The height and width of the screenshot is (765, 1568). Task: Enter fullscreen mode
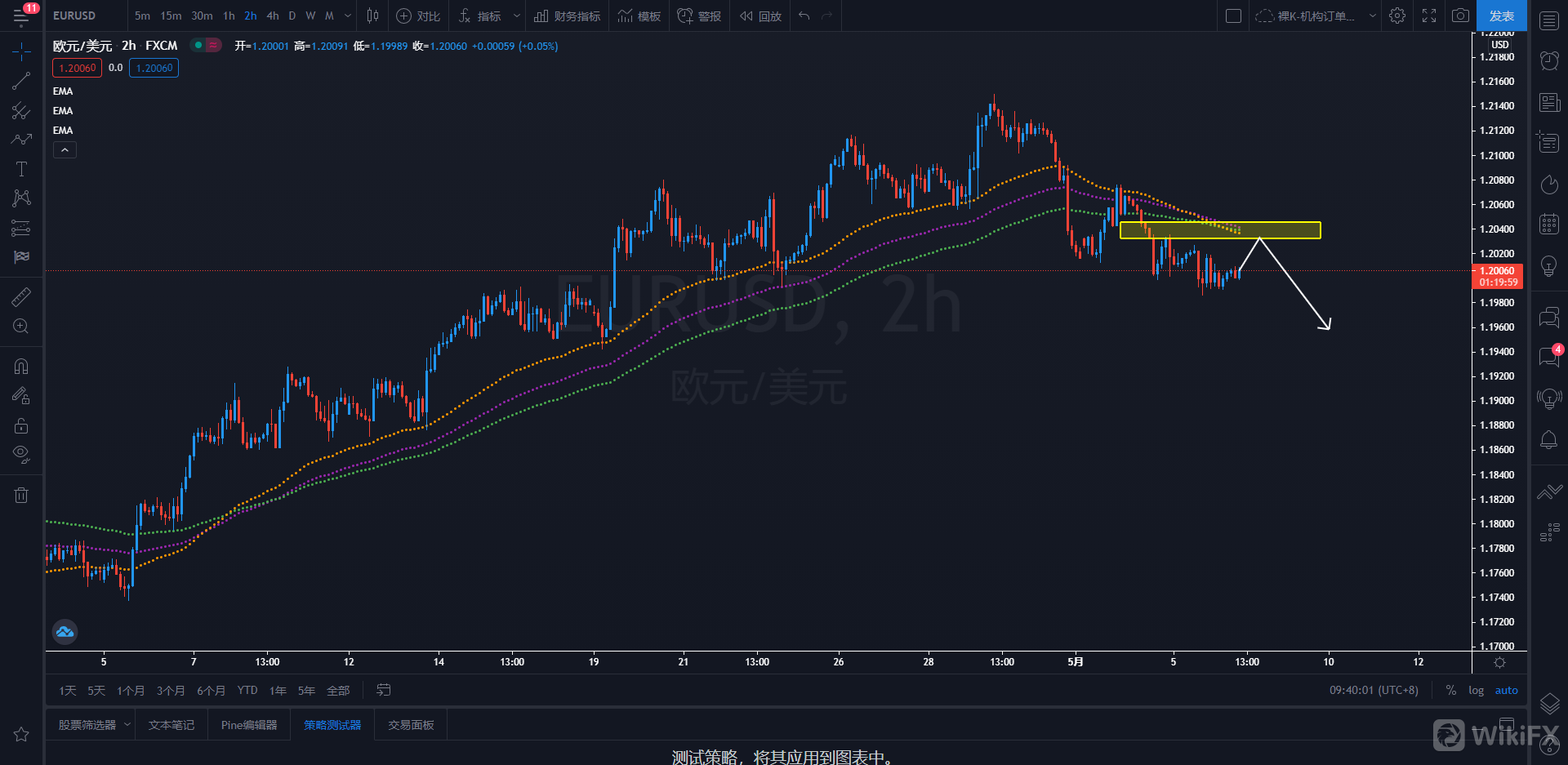pyautogui.click(x=1429, y=16)
